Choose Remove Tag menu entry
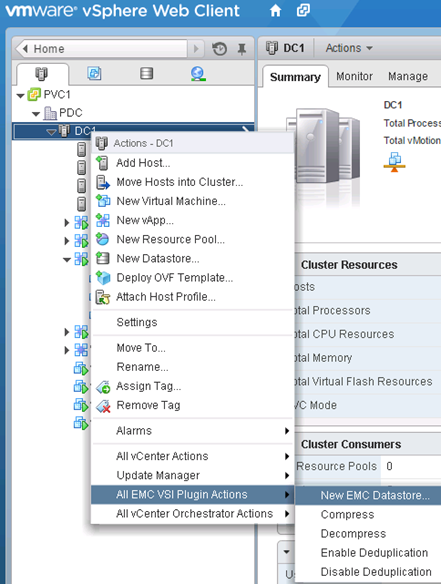 pos(192,405)
